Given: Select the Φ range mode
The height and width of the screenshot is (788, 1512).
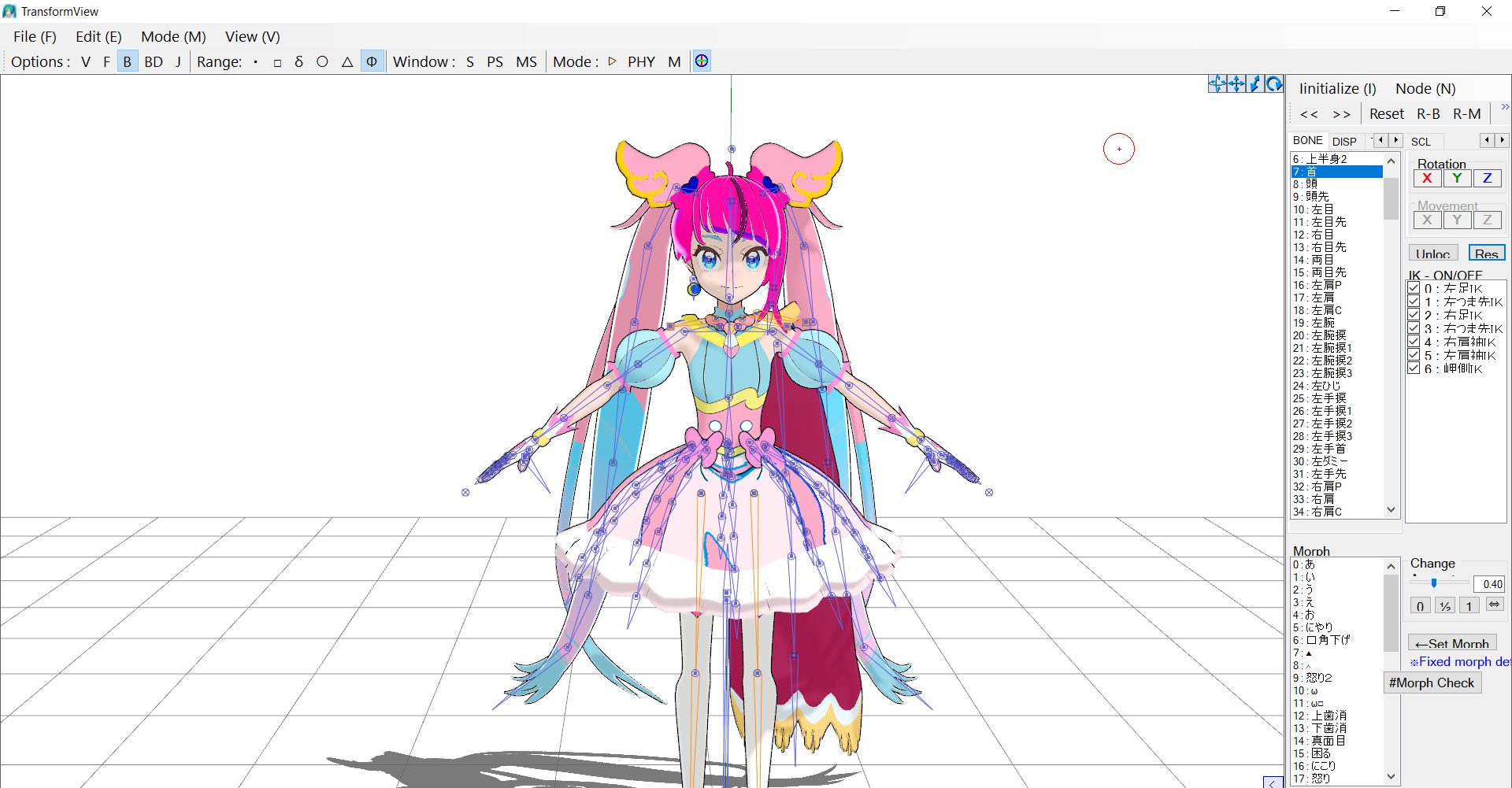Looking at the screenshot, I should coord(372,61).
